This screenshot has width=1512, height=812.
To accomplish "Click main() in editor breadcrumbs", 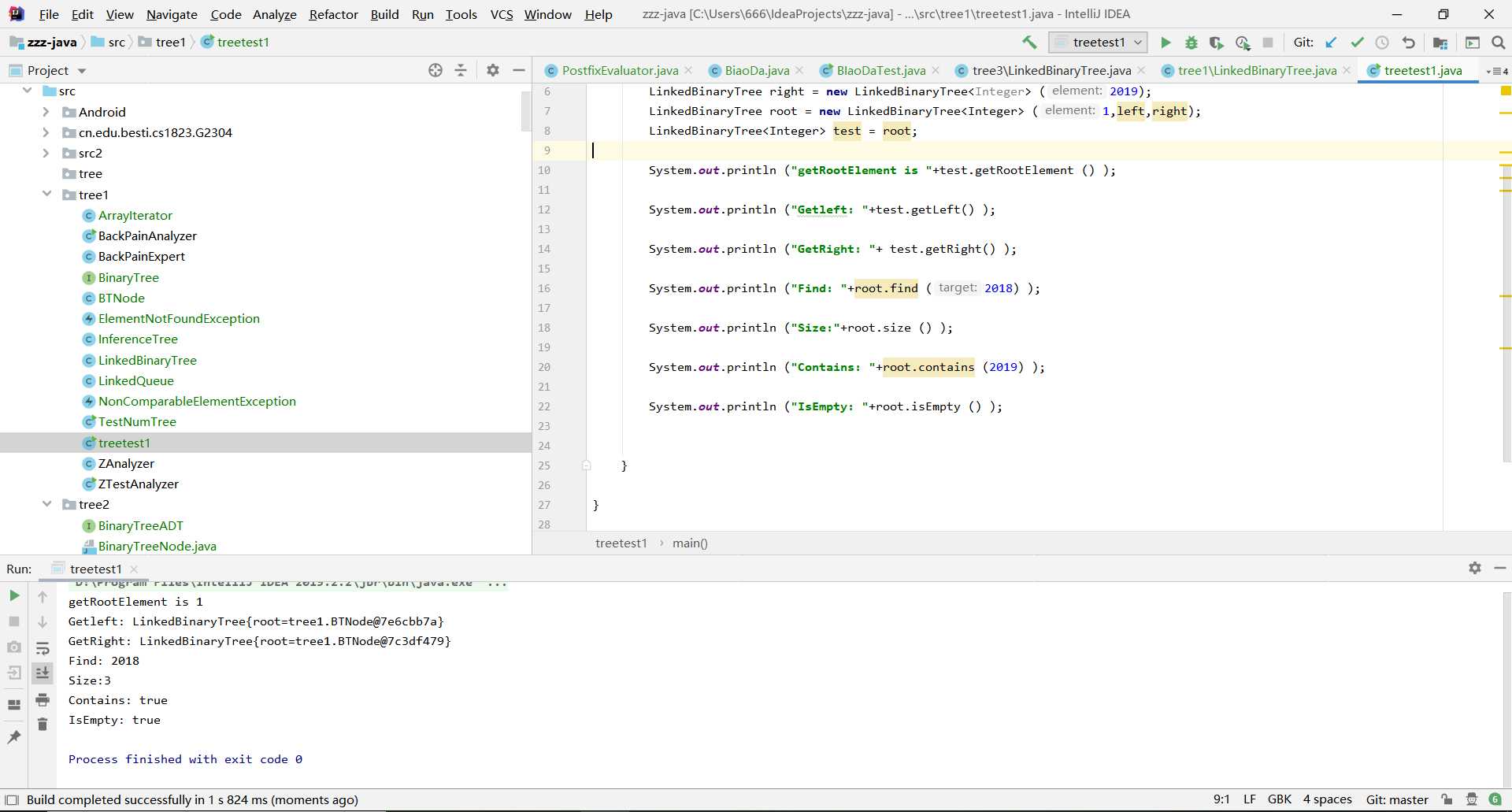I will [690, 543].
